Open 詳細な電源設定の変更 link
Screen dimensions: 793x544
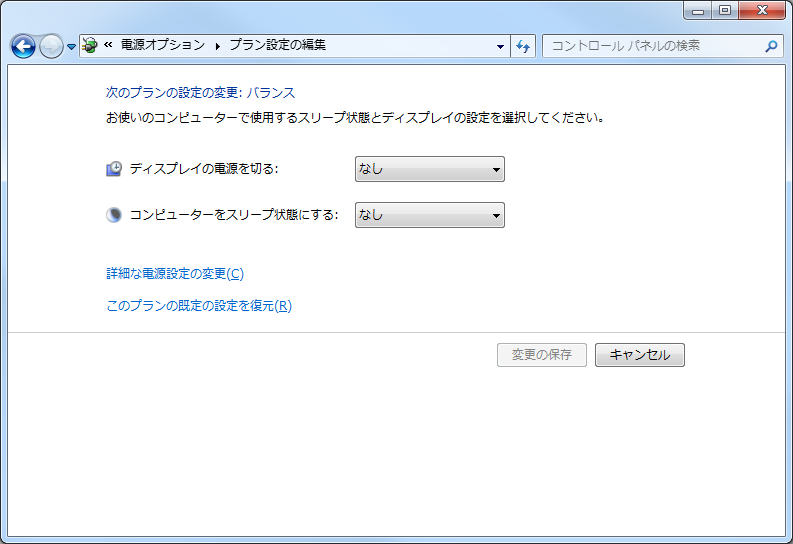click(175, 273)
